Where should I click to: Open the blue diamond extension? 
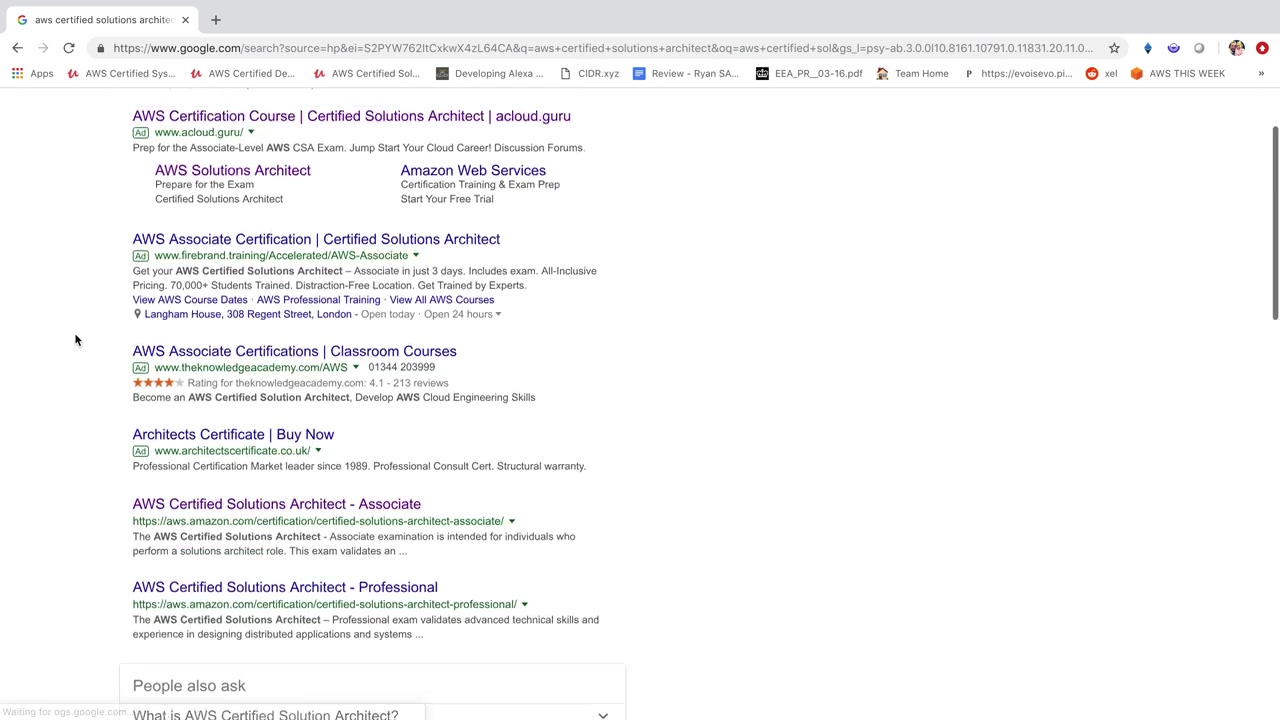point(1148,48)
